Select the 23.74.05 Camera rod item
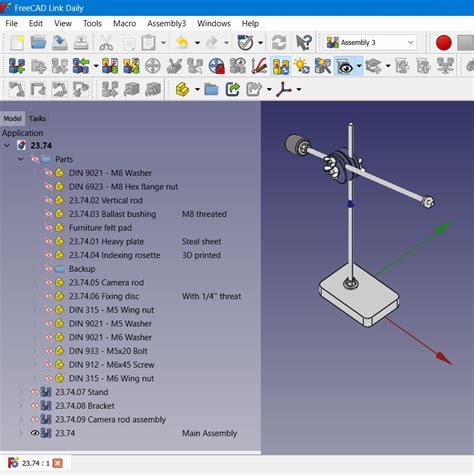The height and width of the screenshot is (475, 474). tap(106, 282)
